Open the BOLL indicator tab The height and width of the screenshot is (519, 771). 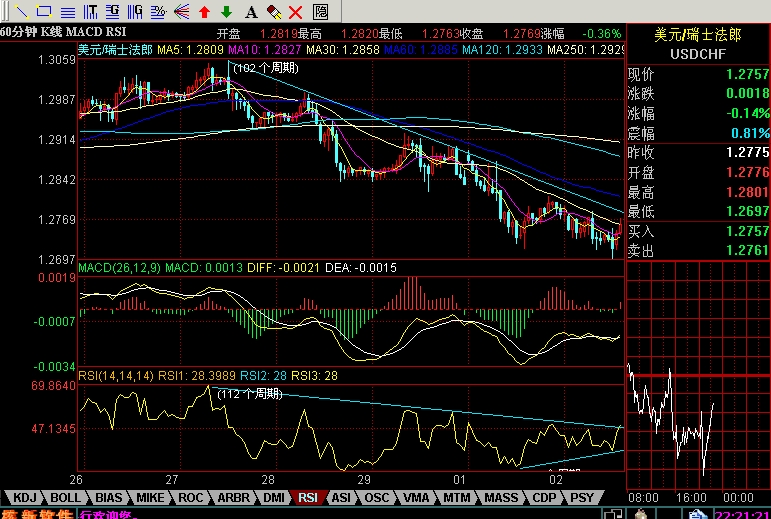point(65,497)
